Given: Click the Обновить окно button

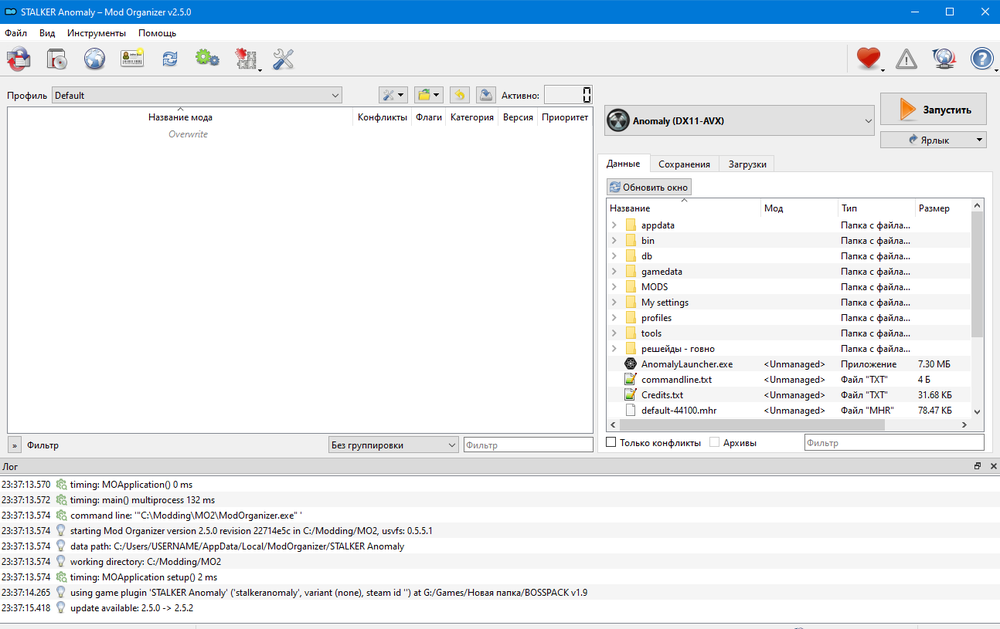Looking at the screenshot, I should 649,187.
